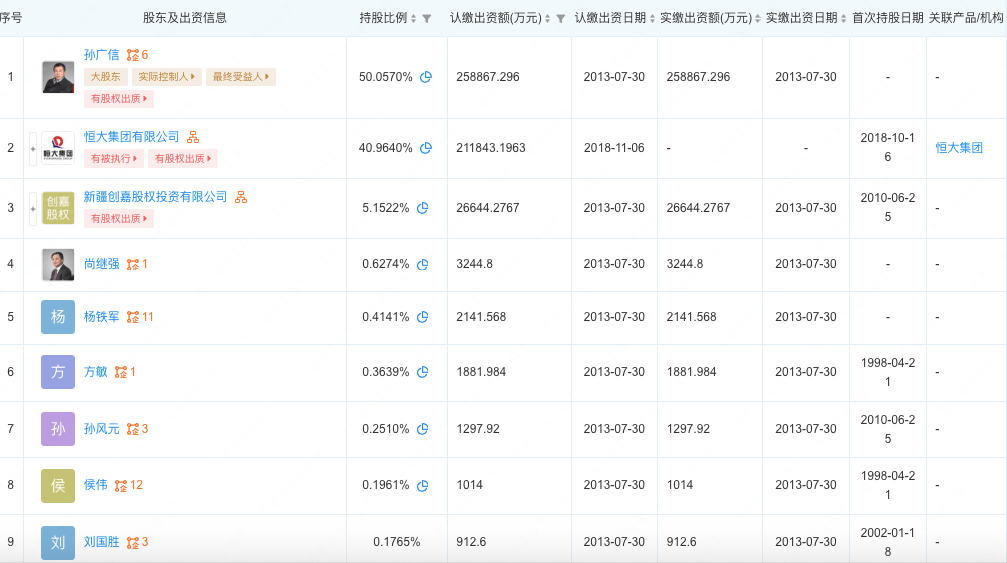Open the 恒大集团 related product link
Image resolution: width=1007 pixels, height=563 pixels.
click(959, 148)
